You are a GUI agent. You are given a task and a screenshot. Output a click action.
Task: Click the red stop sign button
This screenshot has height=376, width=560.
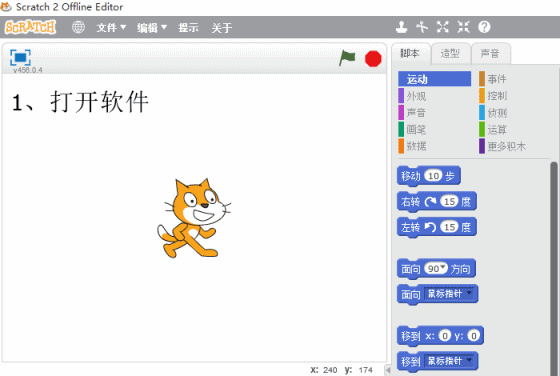coord(373,59)
